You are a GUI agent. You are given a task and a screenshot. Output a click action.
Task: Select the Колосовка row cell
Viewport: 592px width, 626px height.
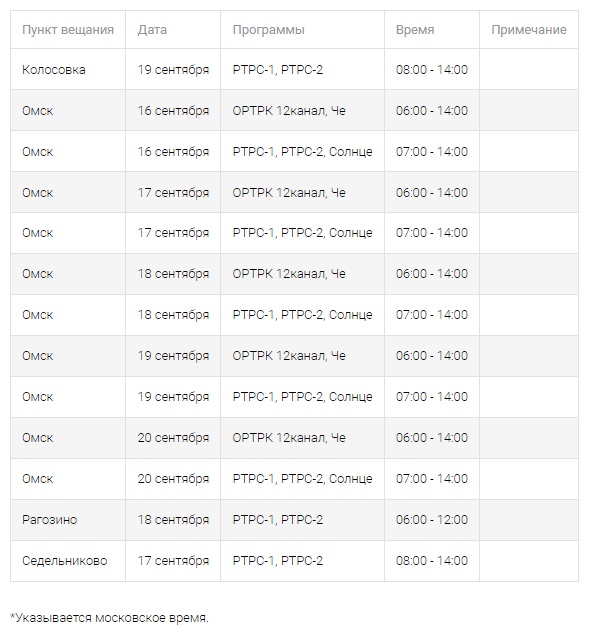[x=68, y=69]
